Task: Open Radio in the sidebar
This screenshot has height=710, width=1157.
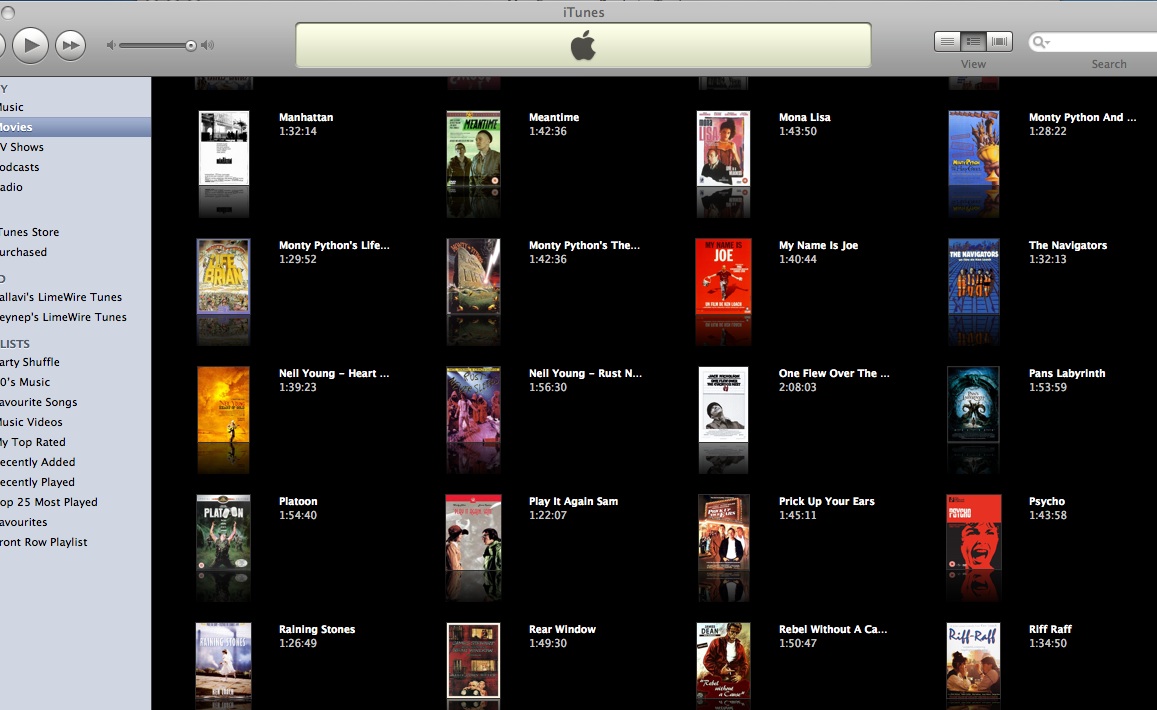Action: click(x=75, y=187)
